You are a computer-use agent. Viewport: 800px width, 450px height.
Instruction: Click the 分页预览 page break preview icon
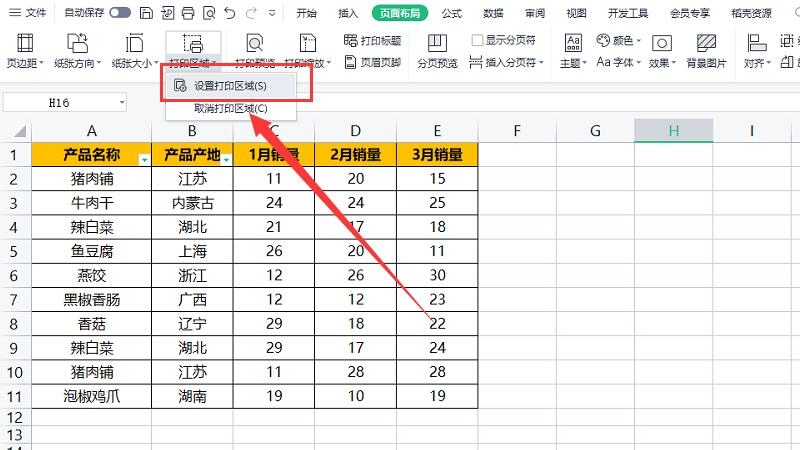coord(436,43)
